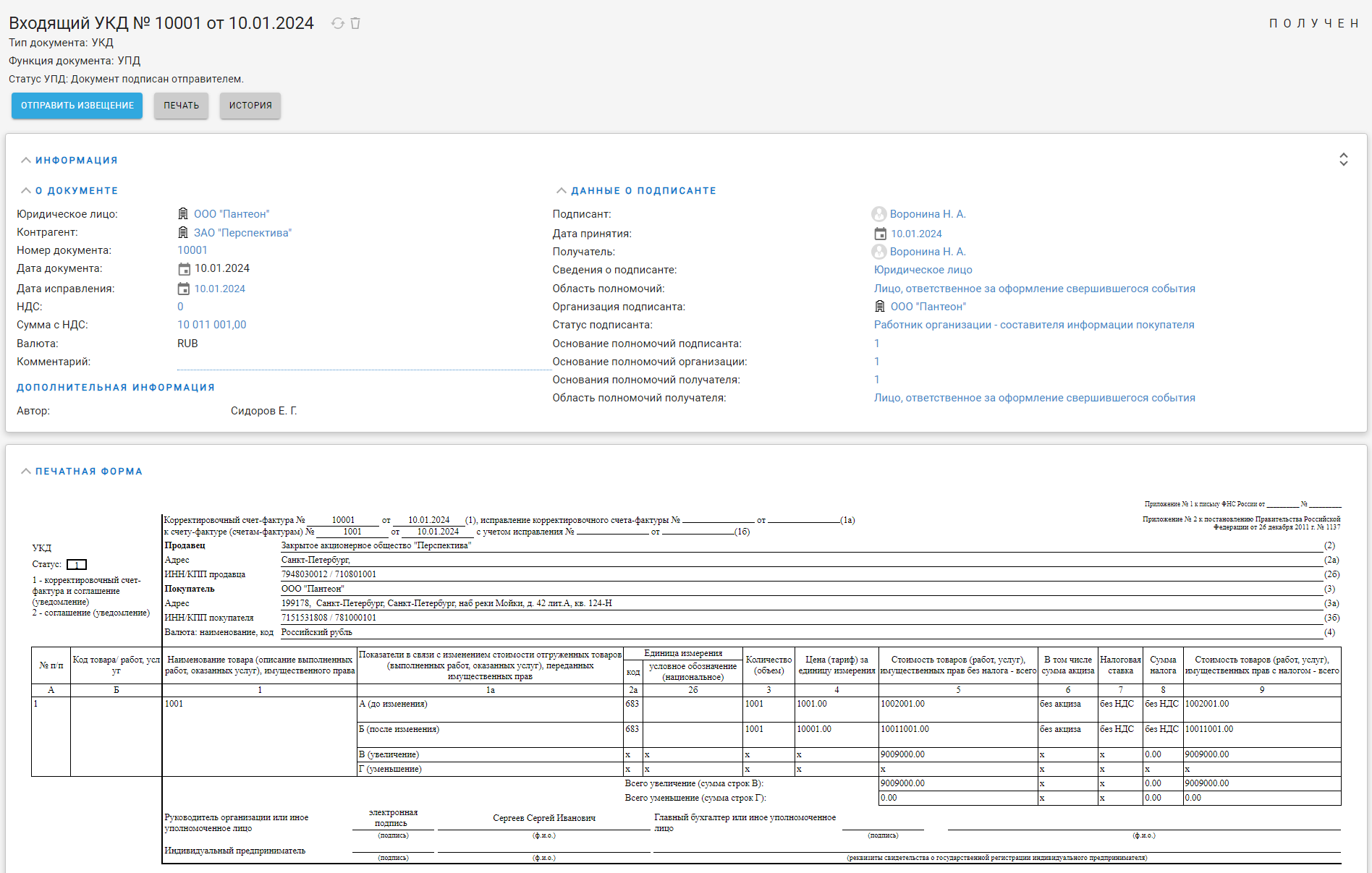1372x873 pixels.
Task: Click seller ИНН/КПП 7948030012 / 710801001
Action: coord(329,574)
